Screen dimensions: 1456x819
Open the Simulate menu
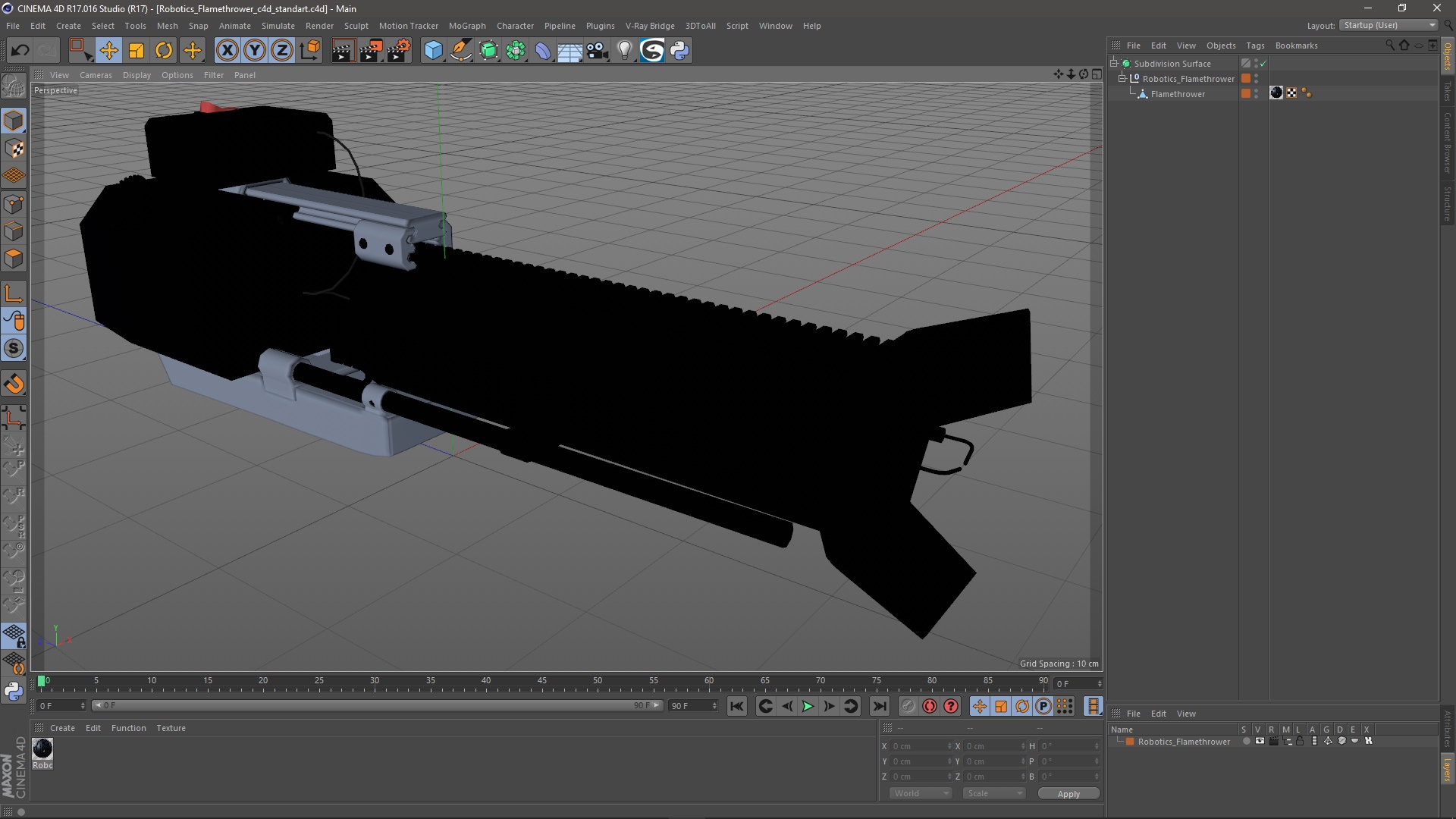pyautogui.click(x=278, y=26)
